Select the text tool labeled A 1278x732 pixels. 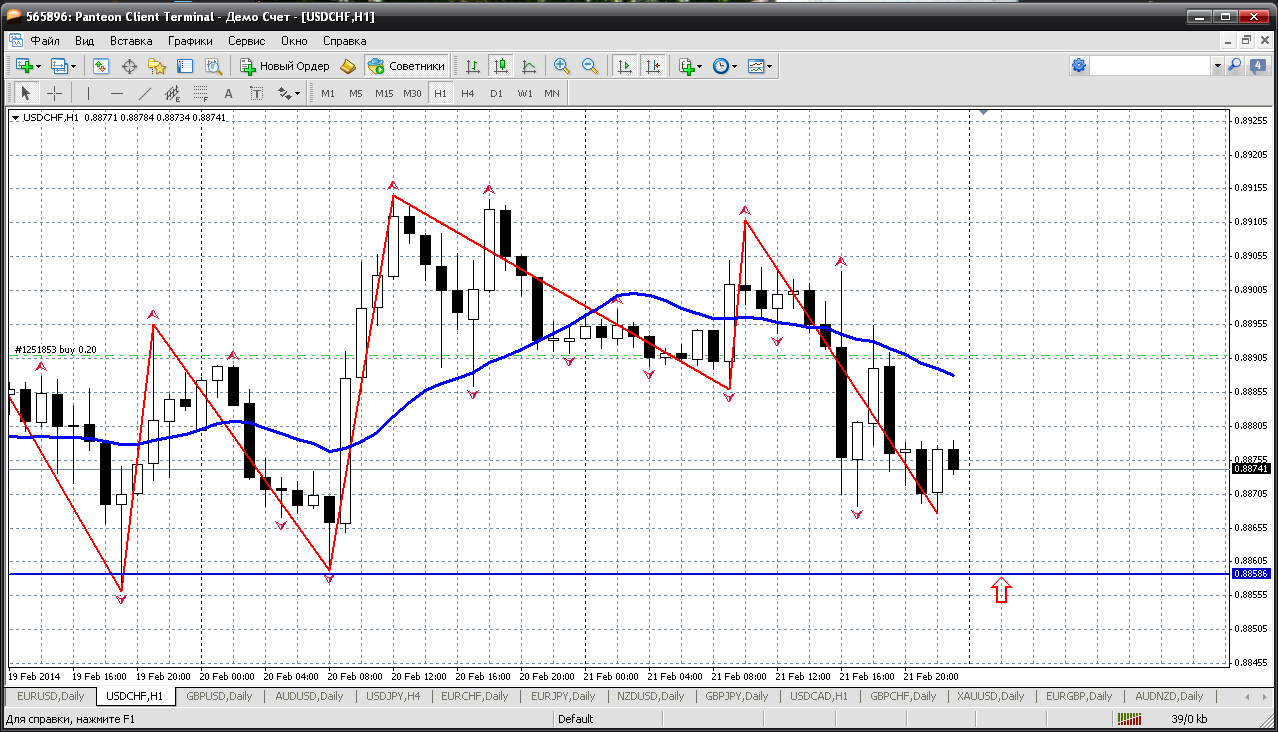pyautogui.click(x=228, y=93)
